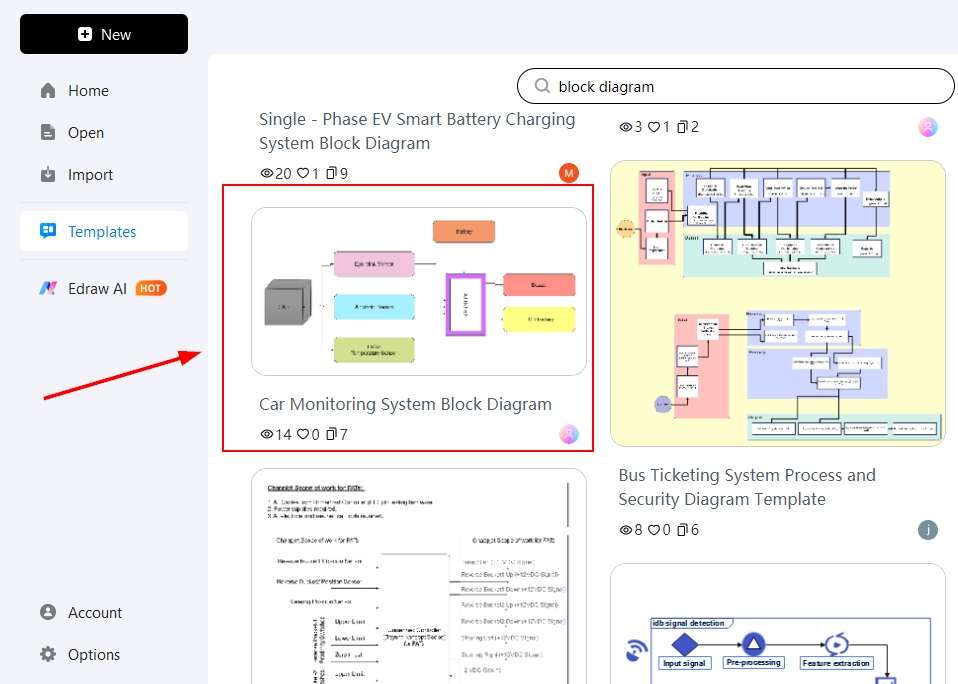
Task: Click the New button
Action: (x=103, y=33)
